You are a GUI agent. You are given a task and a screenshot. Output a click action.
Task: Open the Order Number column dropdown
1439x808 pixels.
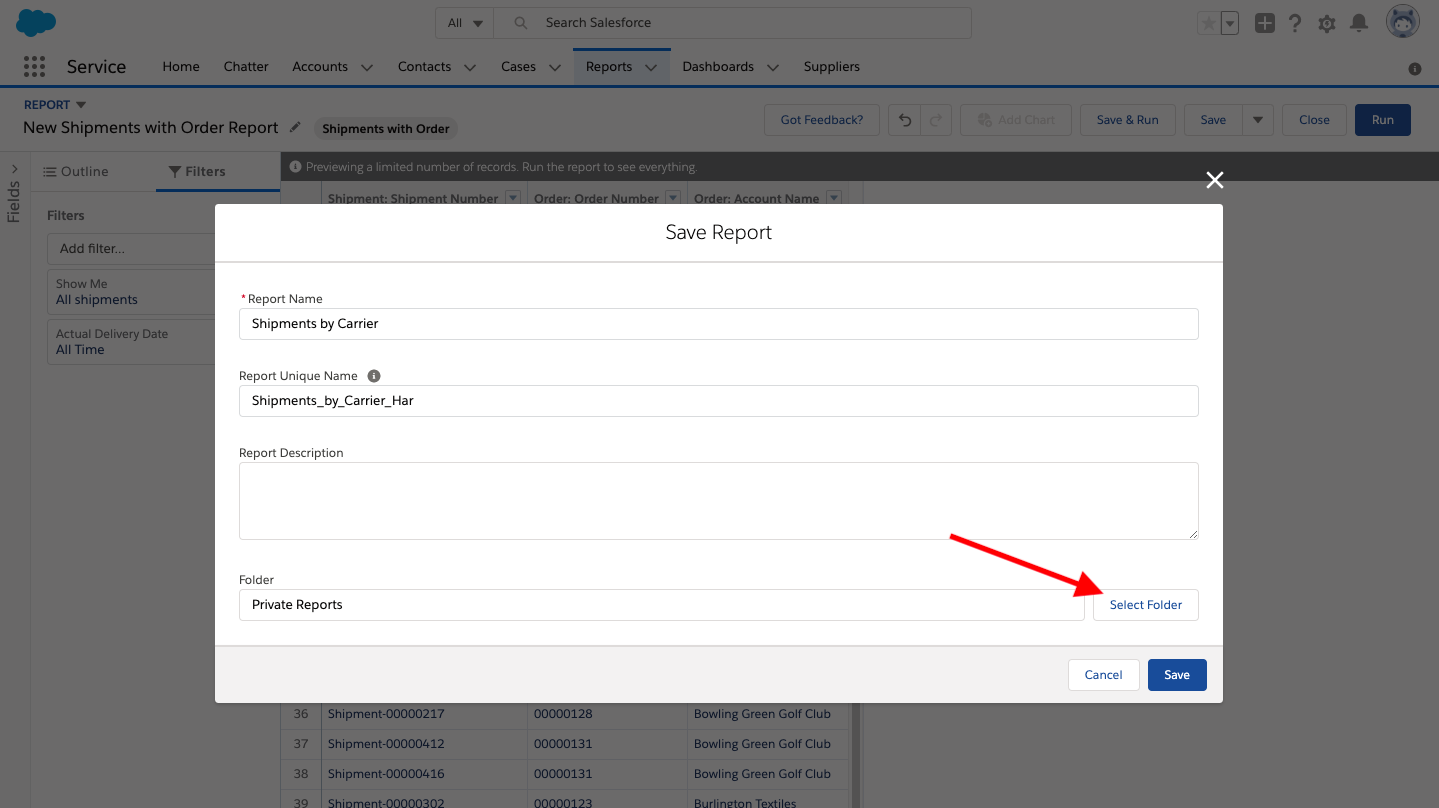pos(673,198)
